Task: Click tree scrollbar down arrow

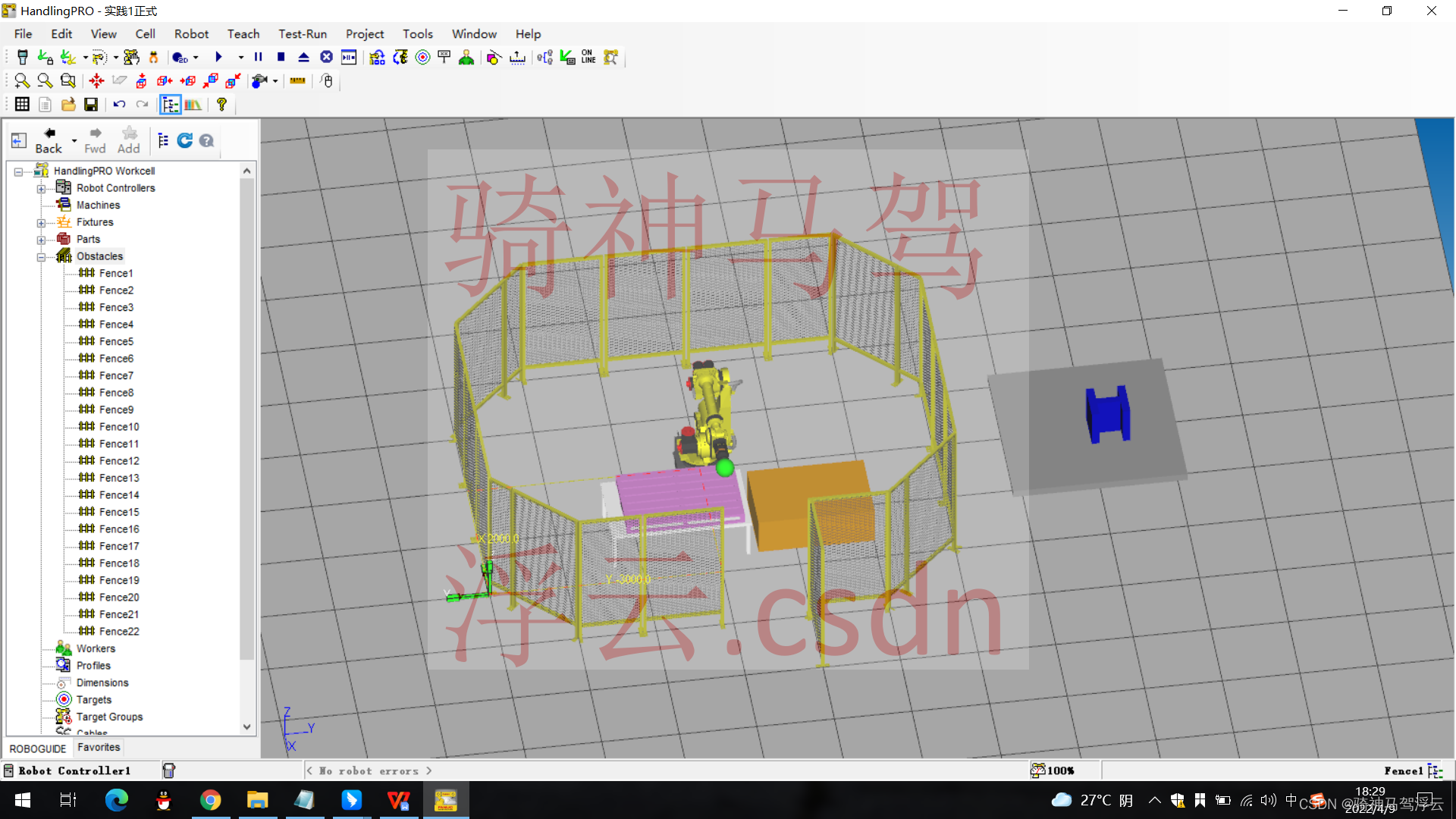Action: [x=246, y=727]
